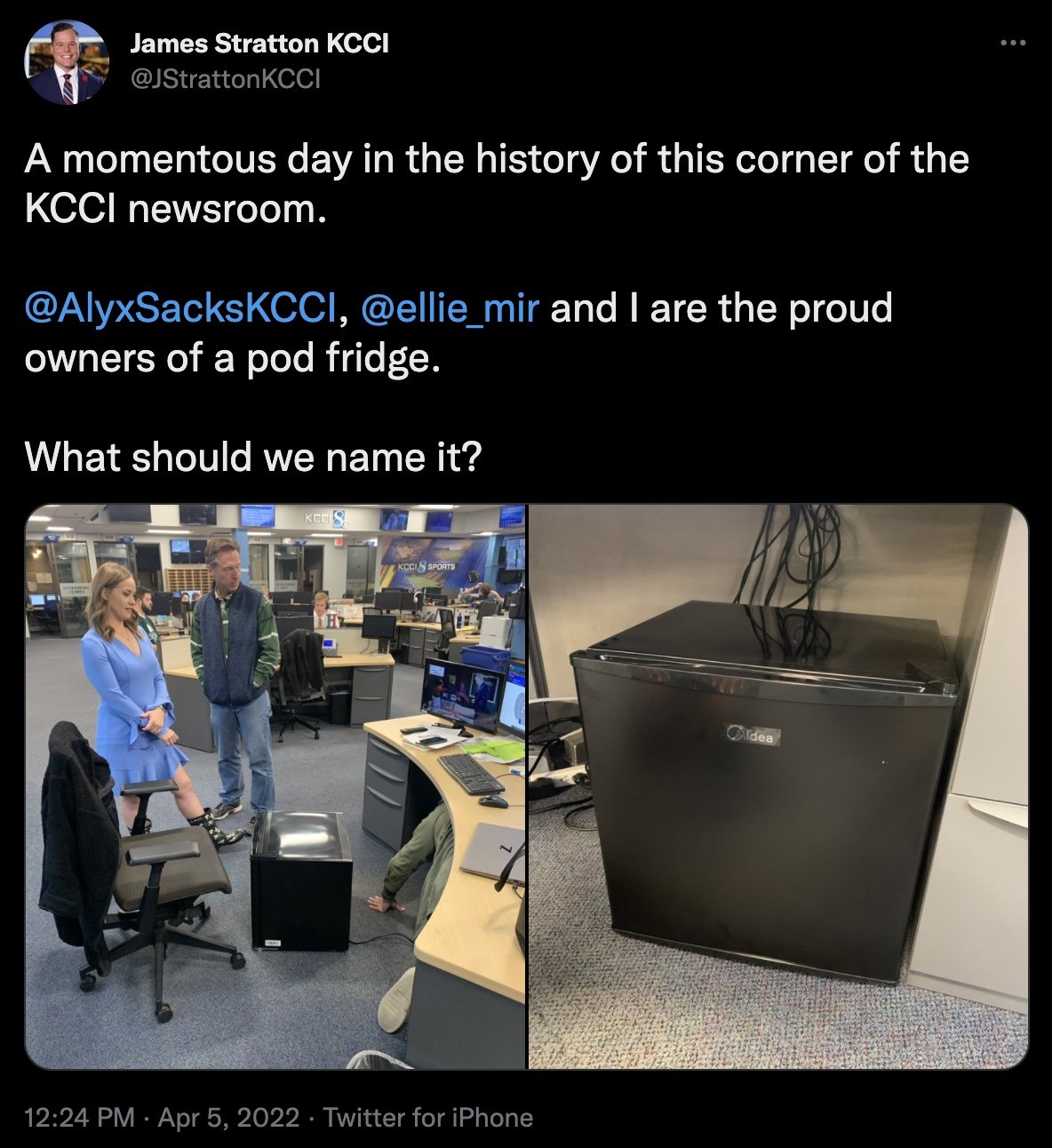Click the keyboard on the newsroom desk
Screen dimensions: 1052x1148
pyautogui.click(x=470, y=773)
